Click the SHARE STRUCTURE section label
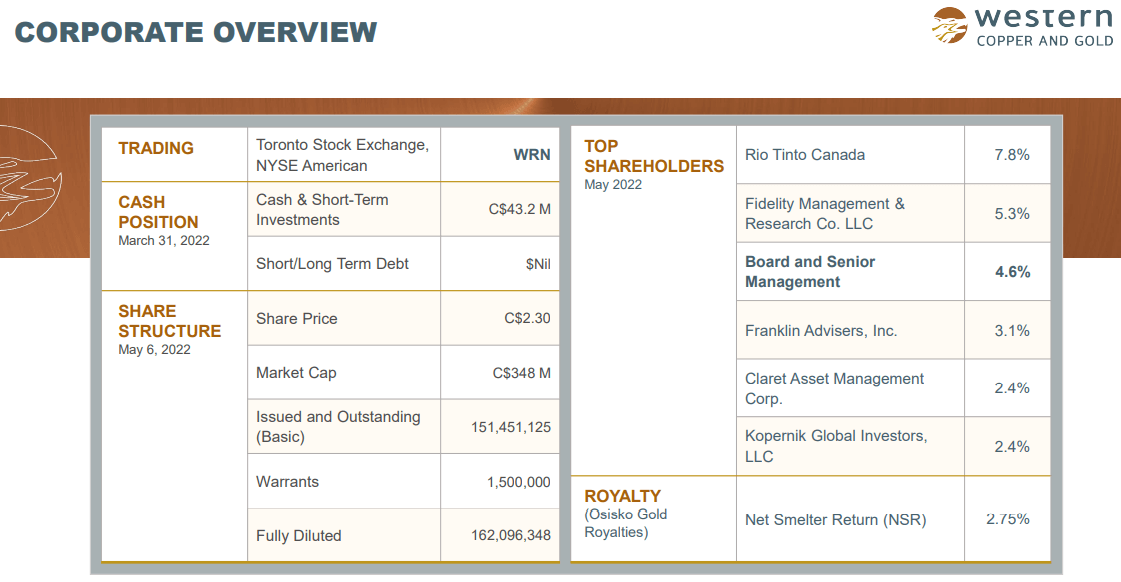Screen dimensions: 1121x582 click(169, 321)
